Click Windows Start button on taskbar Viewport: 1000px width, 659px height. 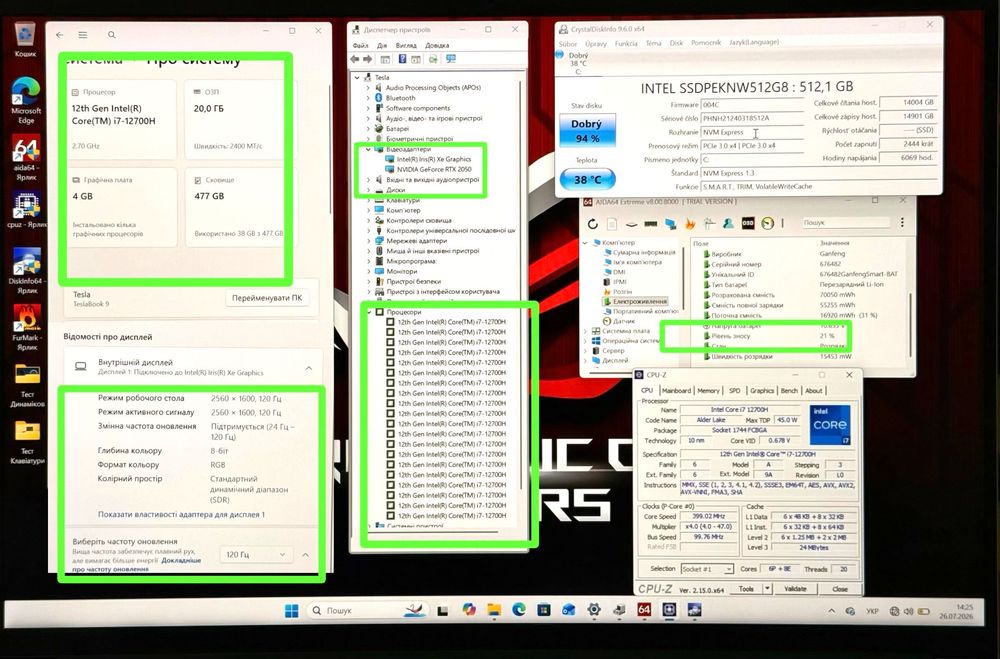point(291,611)
